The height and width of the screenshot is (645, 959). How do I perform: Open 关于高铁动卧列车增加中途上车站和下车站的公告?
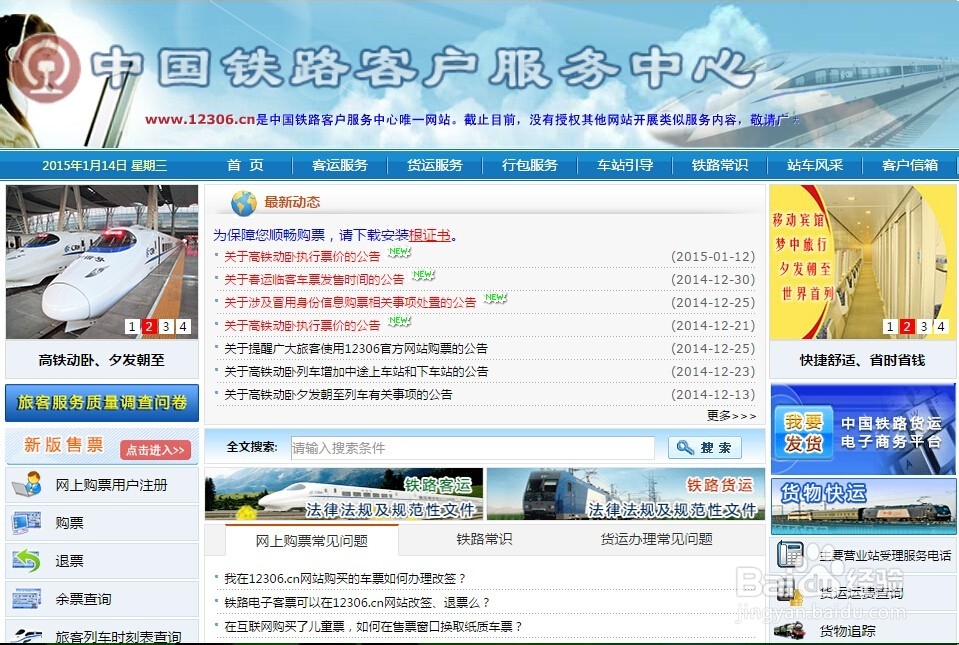[x=356, y=371]
